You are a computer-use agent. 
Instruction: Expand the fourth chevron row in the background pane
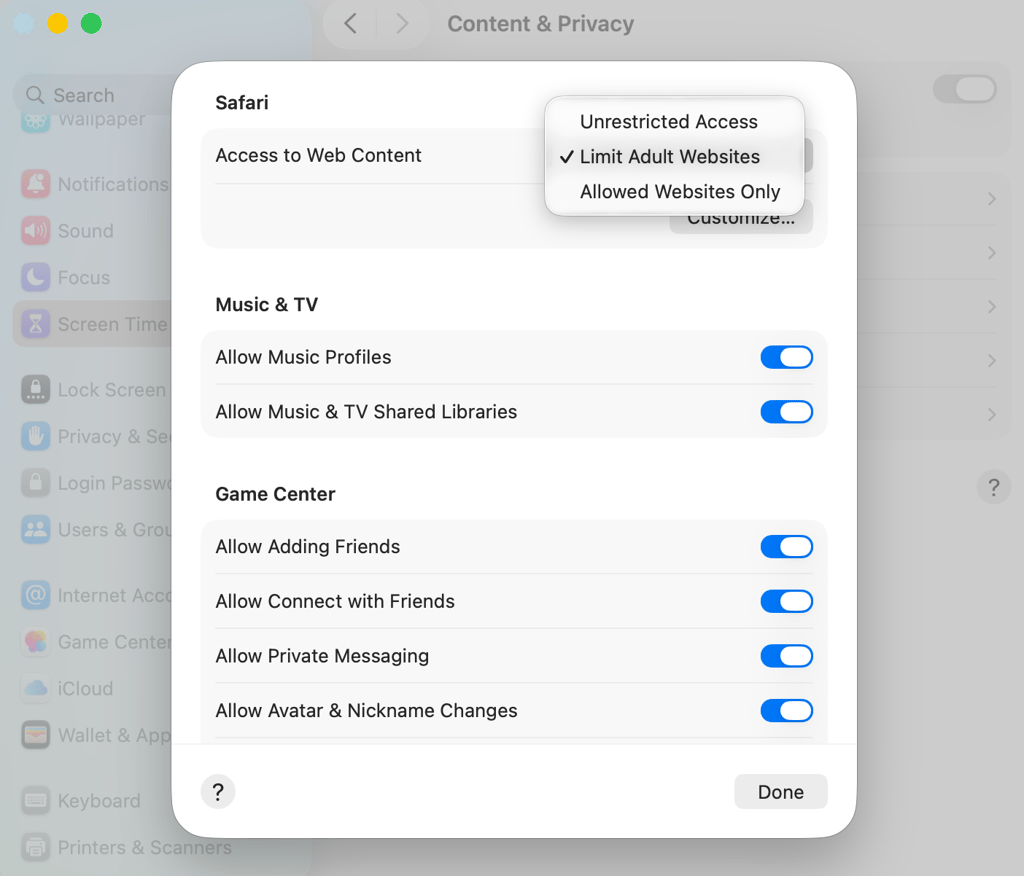(x=991, y=361)
